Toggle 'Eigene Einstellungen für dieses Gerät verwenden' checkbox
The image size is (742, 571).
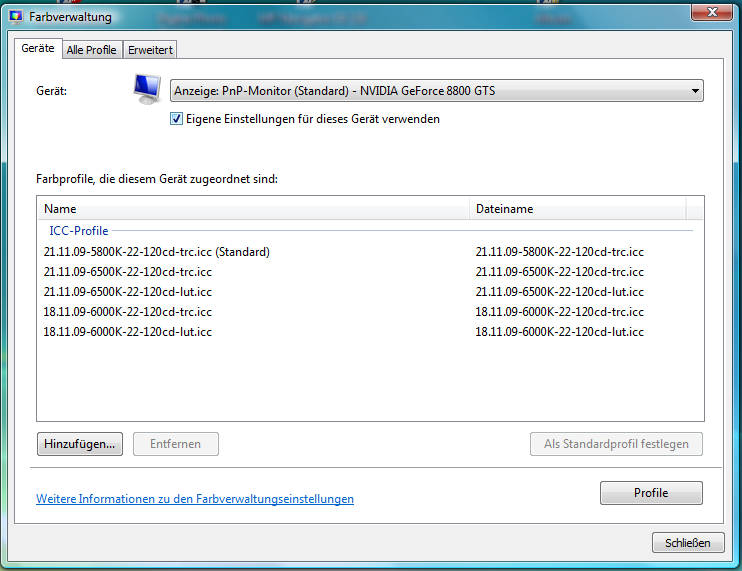pyautogui.click(x=177, y=119)
